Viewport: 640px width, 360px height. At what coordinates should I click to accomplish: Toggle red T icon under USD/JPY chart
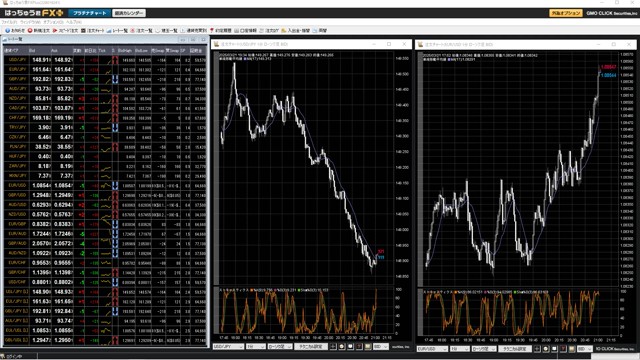[x=359, y=347]
